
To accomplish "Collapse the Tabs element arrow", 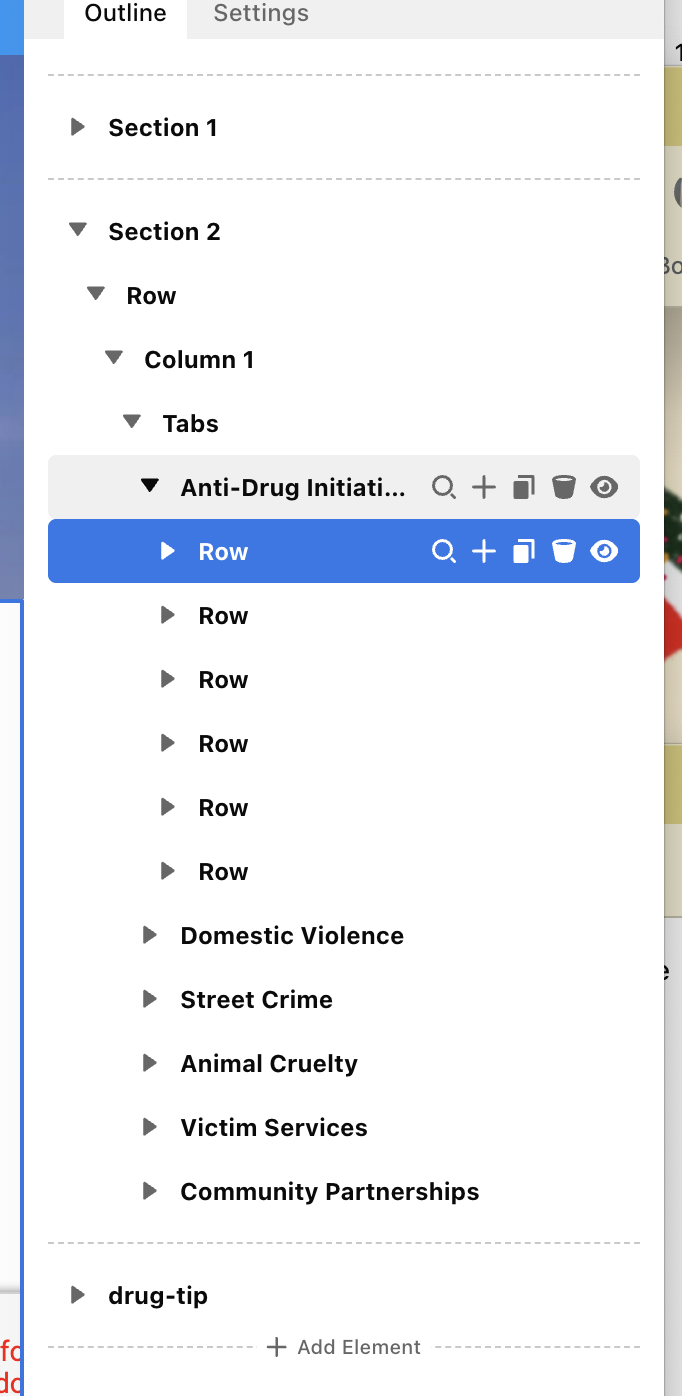I will [131, 423].
